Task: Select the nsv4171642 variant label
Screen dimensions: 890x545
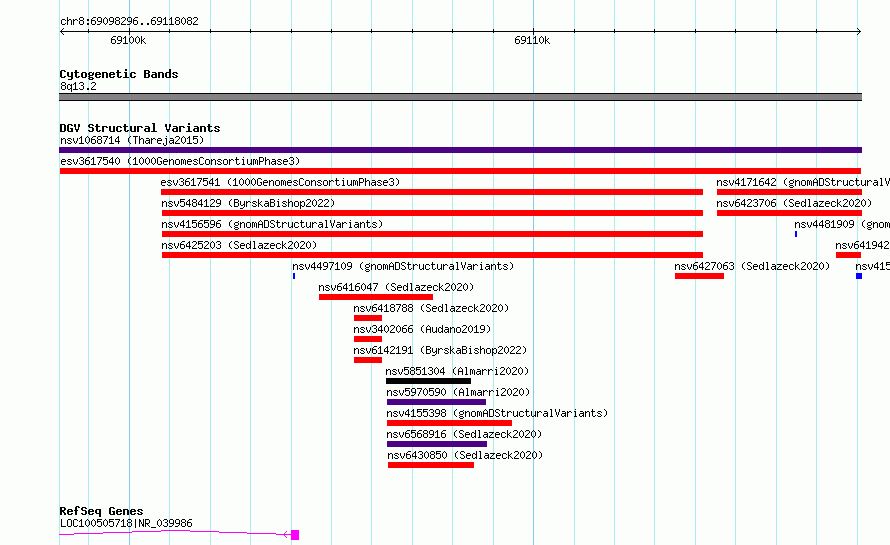Action: pos(803,182)
